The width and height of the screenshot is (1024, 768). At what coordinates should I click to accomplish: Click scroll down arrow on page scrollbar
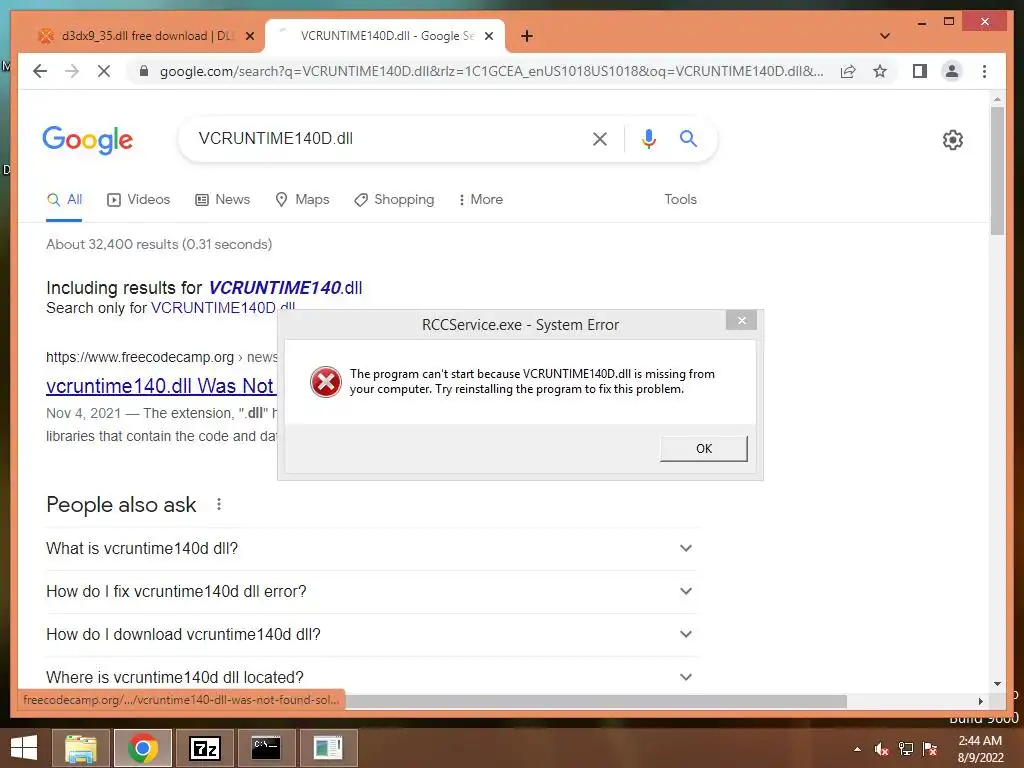click(x=997, y=684)
